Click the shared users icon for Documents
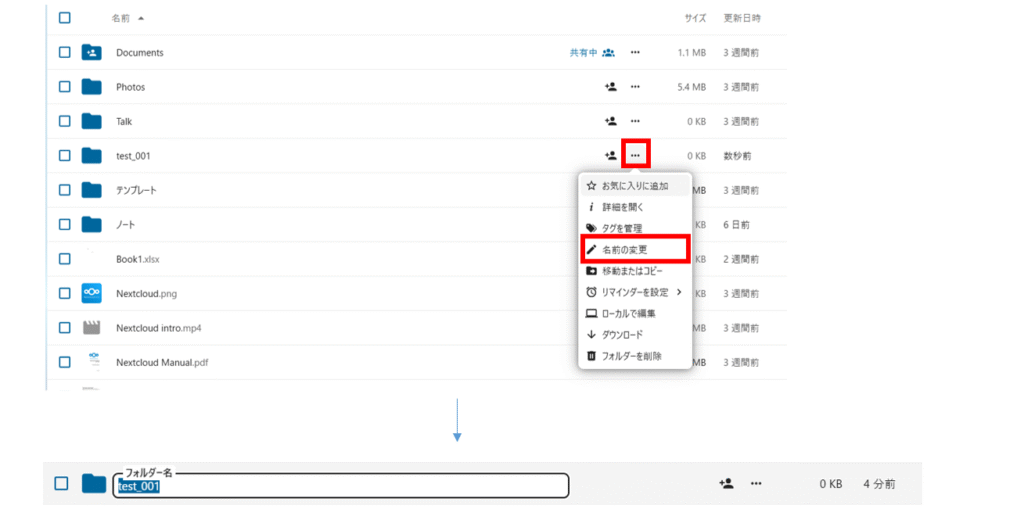 (608, 53)
